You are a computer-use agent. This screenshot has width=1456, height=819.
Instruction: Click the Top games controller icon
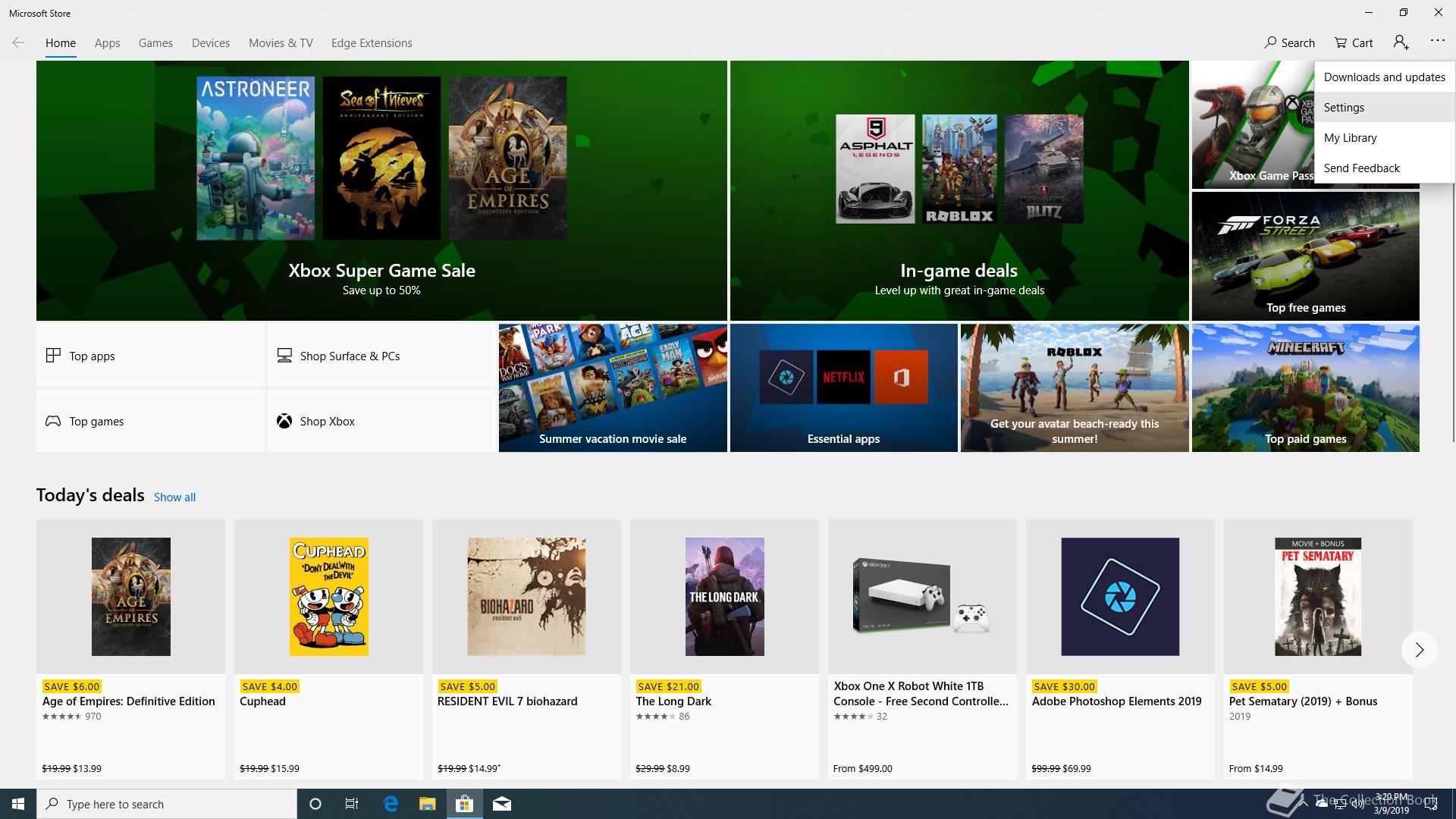click(x=53, y=421)
